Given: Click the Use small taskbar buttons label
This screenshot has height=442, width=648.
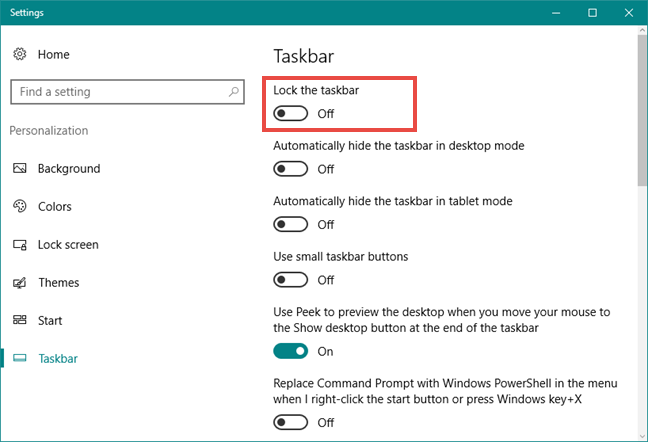Looking at the screenshot, I should (341, 257).
